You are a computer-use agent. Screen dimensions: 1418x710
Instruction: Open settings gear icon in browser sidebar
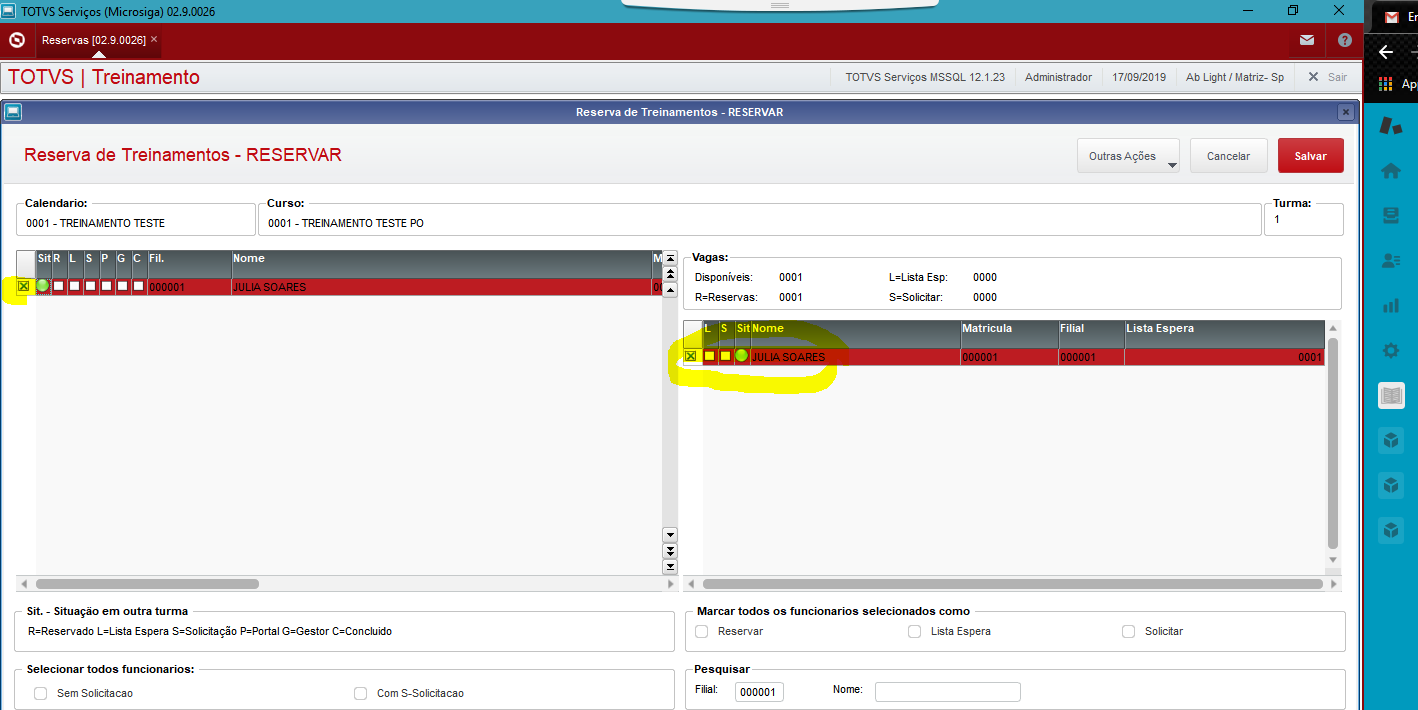click(x=1390, y=351)
